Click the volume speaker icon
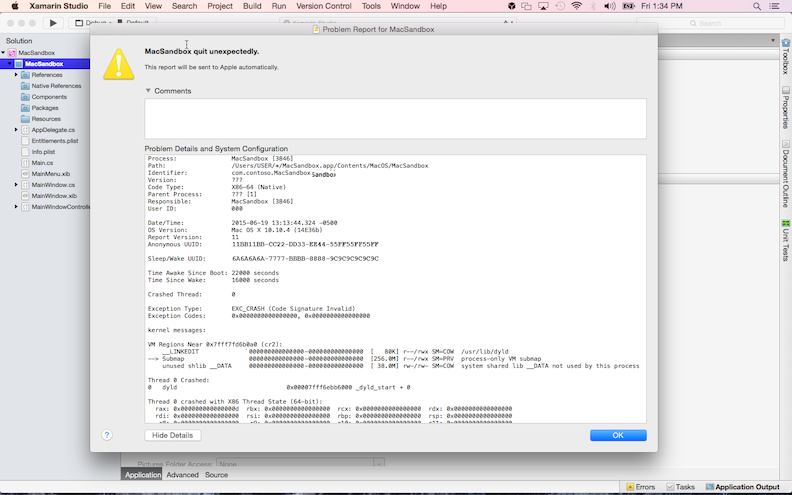Viewport: 792px width, 495px height. pos(610,6)
